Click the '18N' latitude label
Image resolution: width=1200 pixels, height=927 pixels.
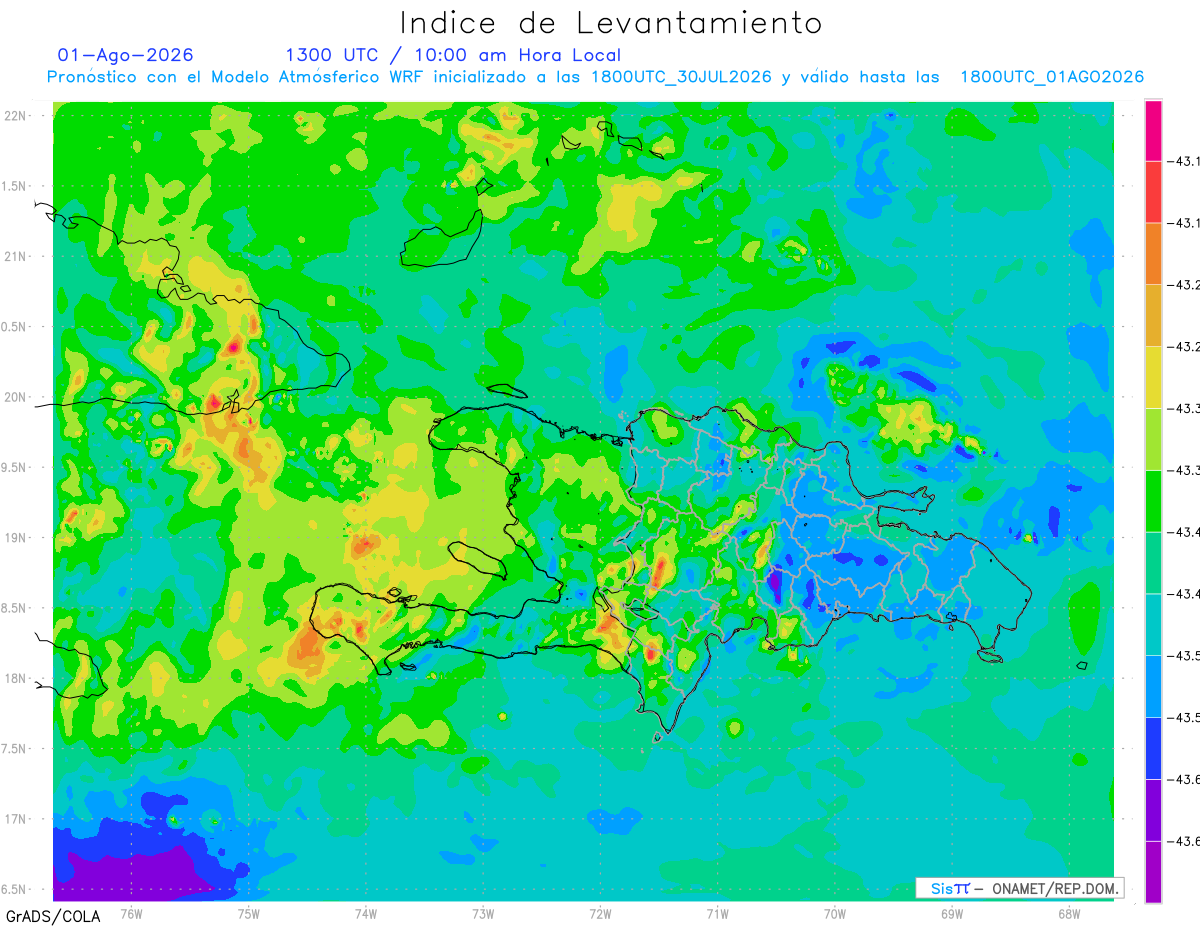click(x=17, y=678)
